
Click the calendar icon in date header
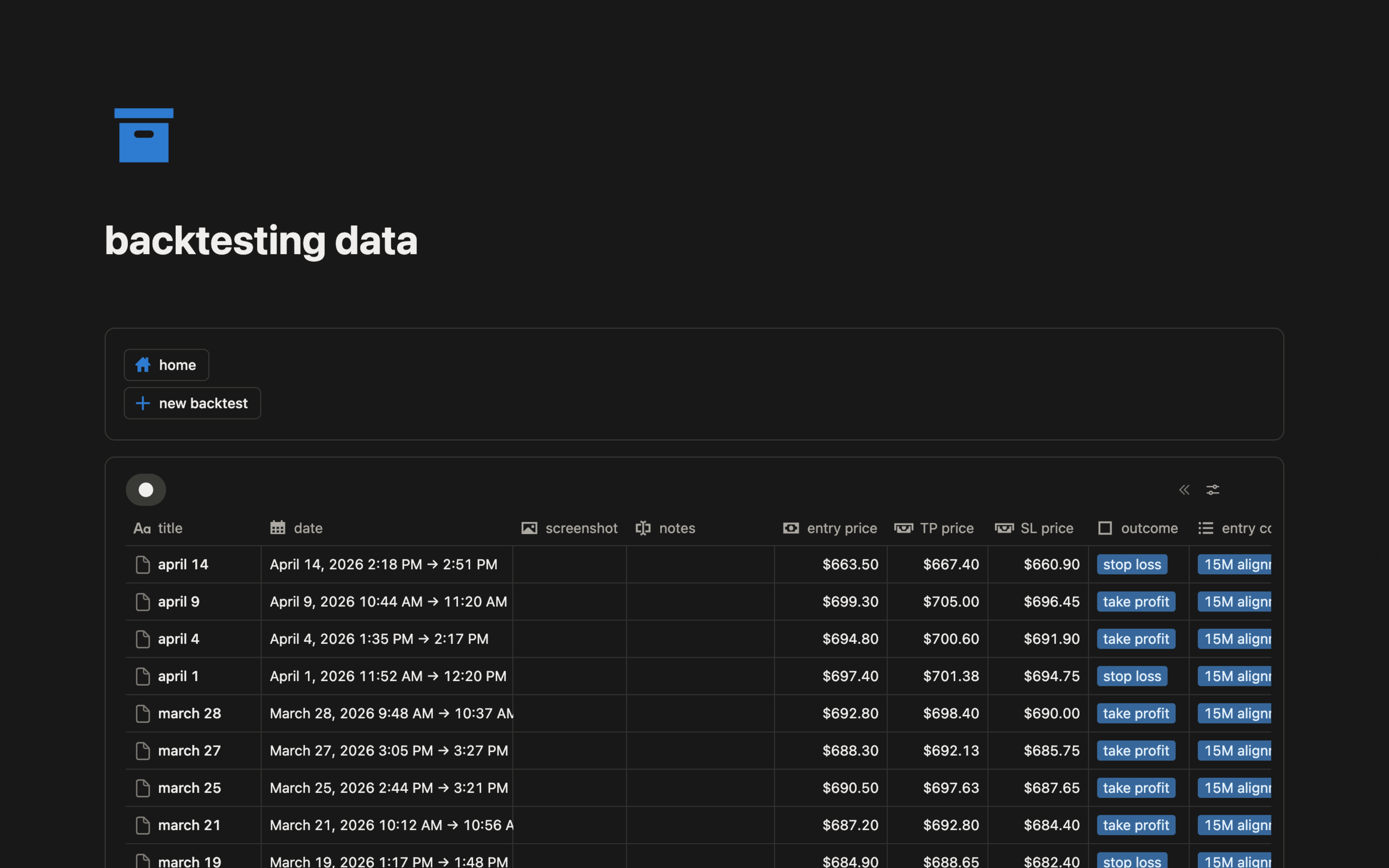(278, 528)
